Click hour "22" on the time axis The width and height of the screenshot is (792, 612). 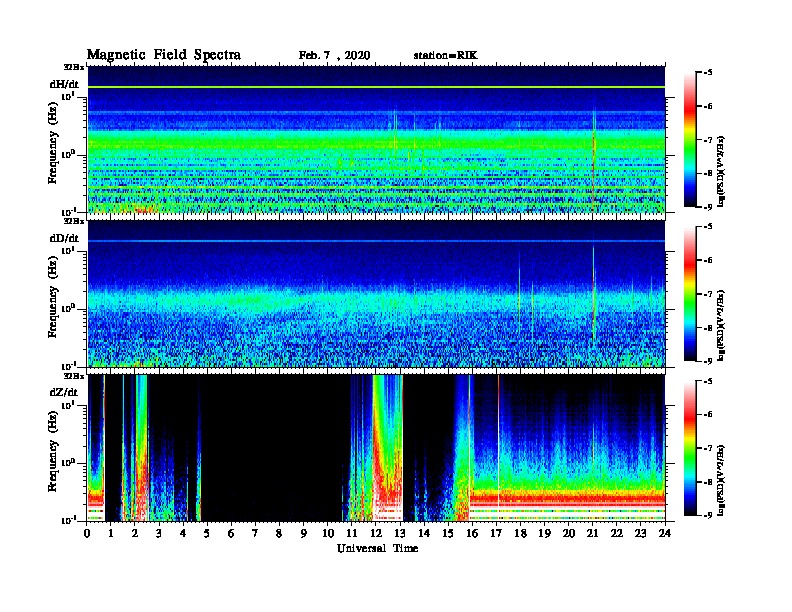click(617, 534)
